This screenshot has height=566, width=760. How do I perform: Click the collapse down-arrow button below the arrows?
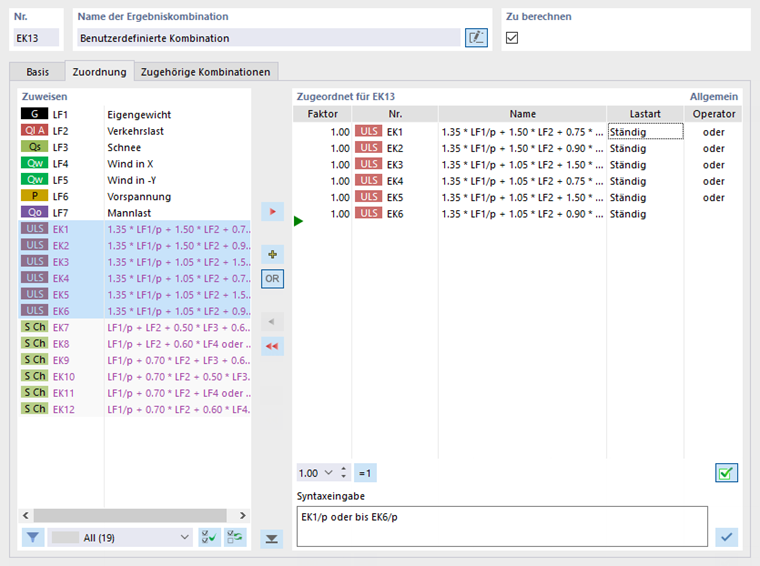[271, 539]
